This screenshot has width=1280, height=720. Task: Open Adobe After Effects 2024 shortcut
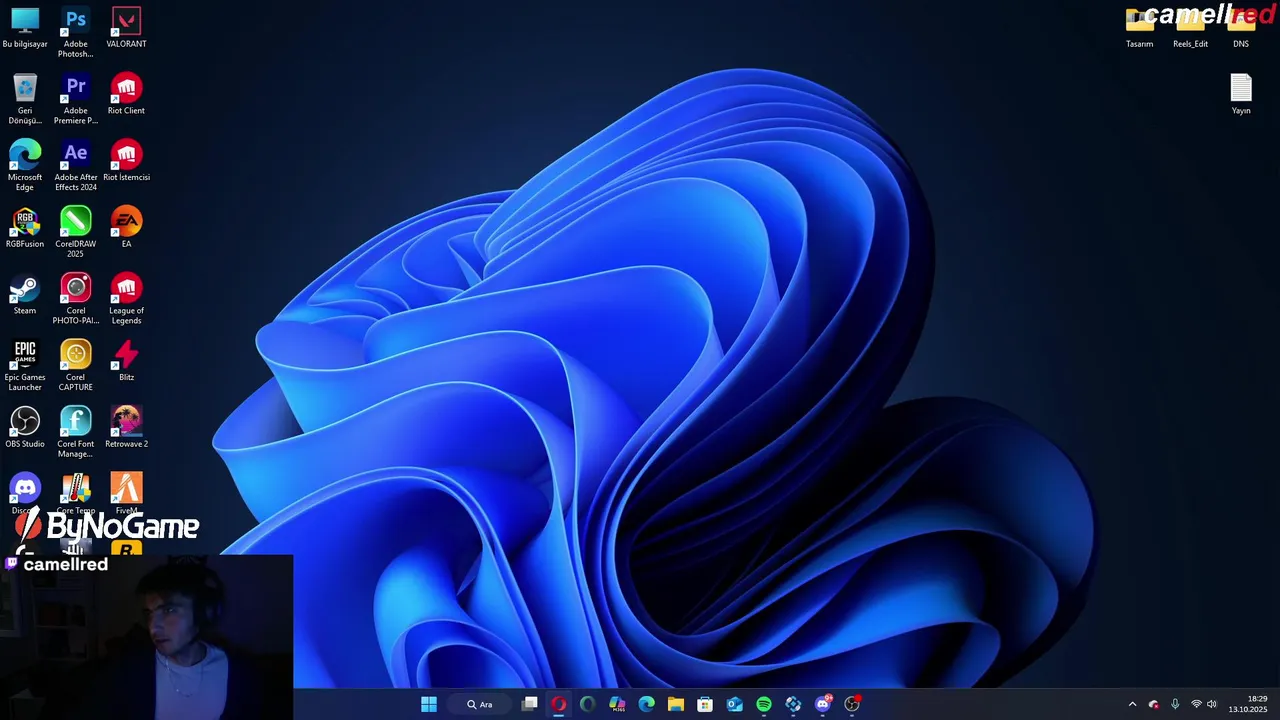[x=75, y=165]
